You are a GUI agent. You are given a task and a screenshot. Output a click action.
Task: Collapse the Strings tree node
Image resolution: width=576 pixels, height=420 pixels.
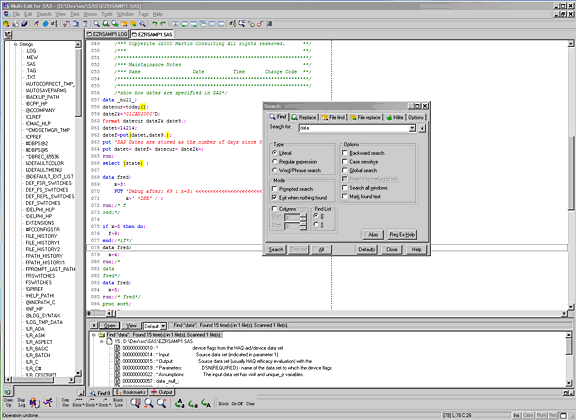click(x=15, y=44)
